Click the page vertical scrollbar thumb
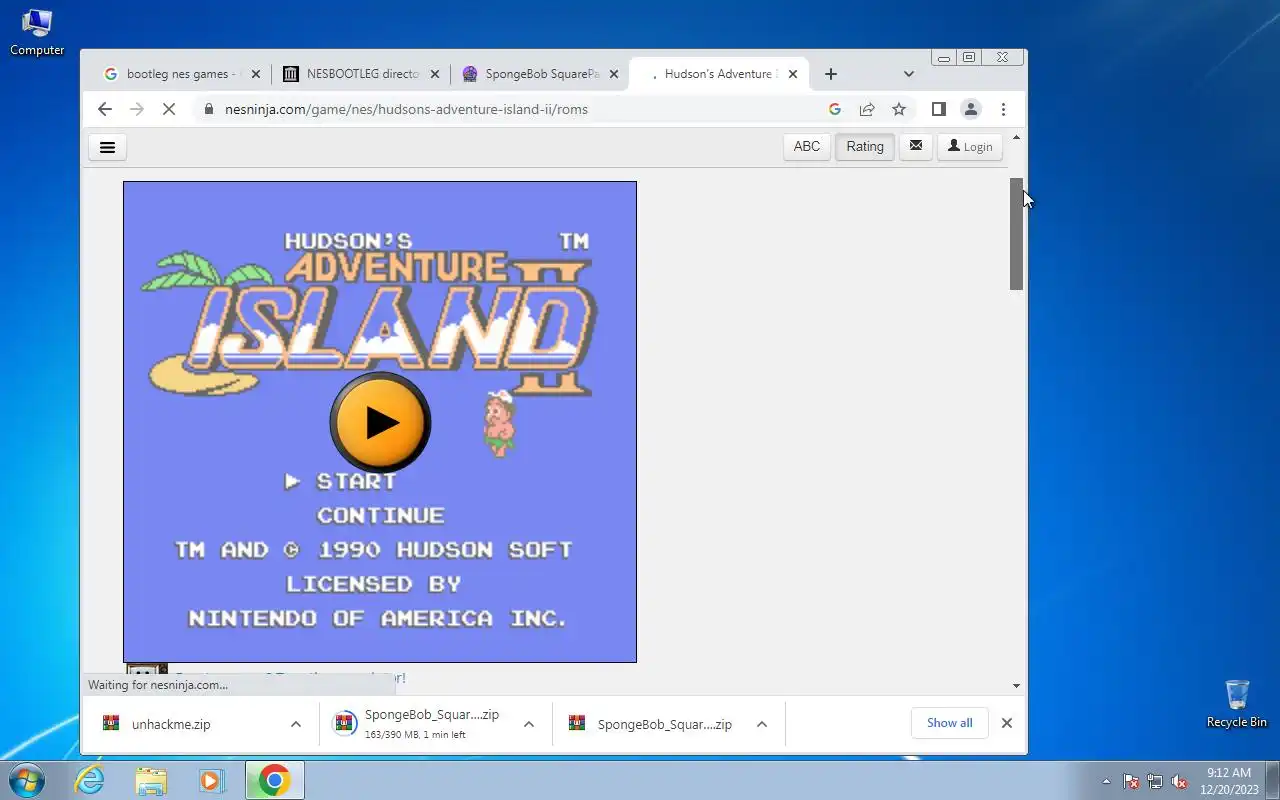Screen dimensions: 1280x800 tap(1016, 234)
